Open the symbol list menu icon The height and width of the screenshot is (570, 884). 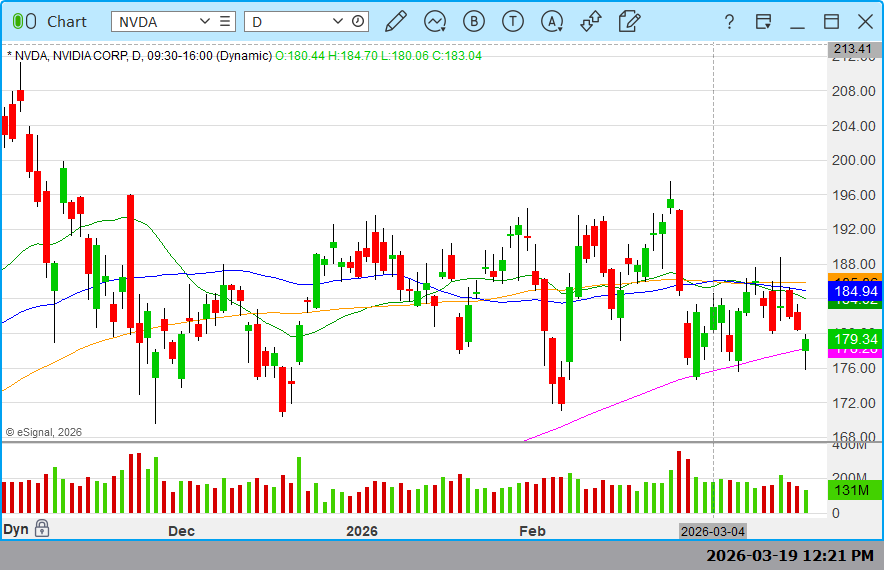point(225,21)
